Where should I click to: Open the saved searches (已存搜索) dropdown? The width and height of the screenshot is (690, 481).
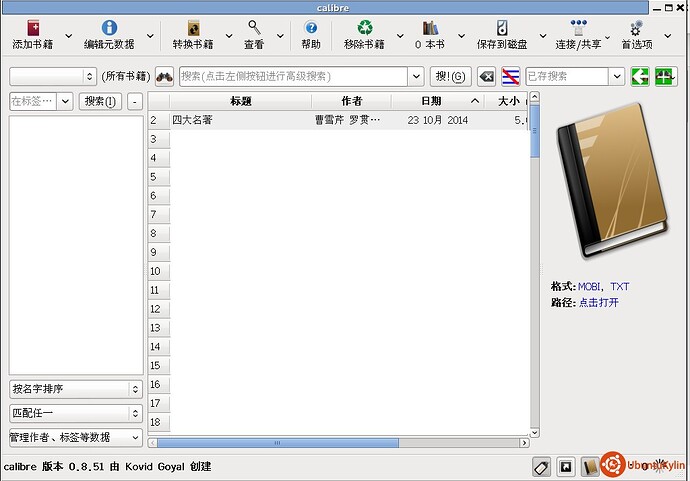(x=617, y=77)
